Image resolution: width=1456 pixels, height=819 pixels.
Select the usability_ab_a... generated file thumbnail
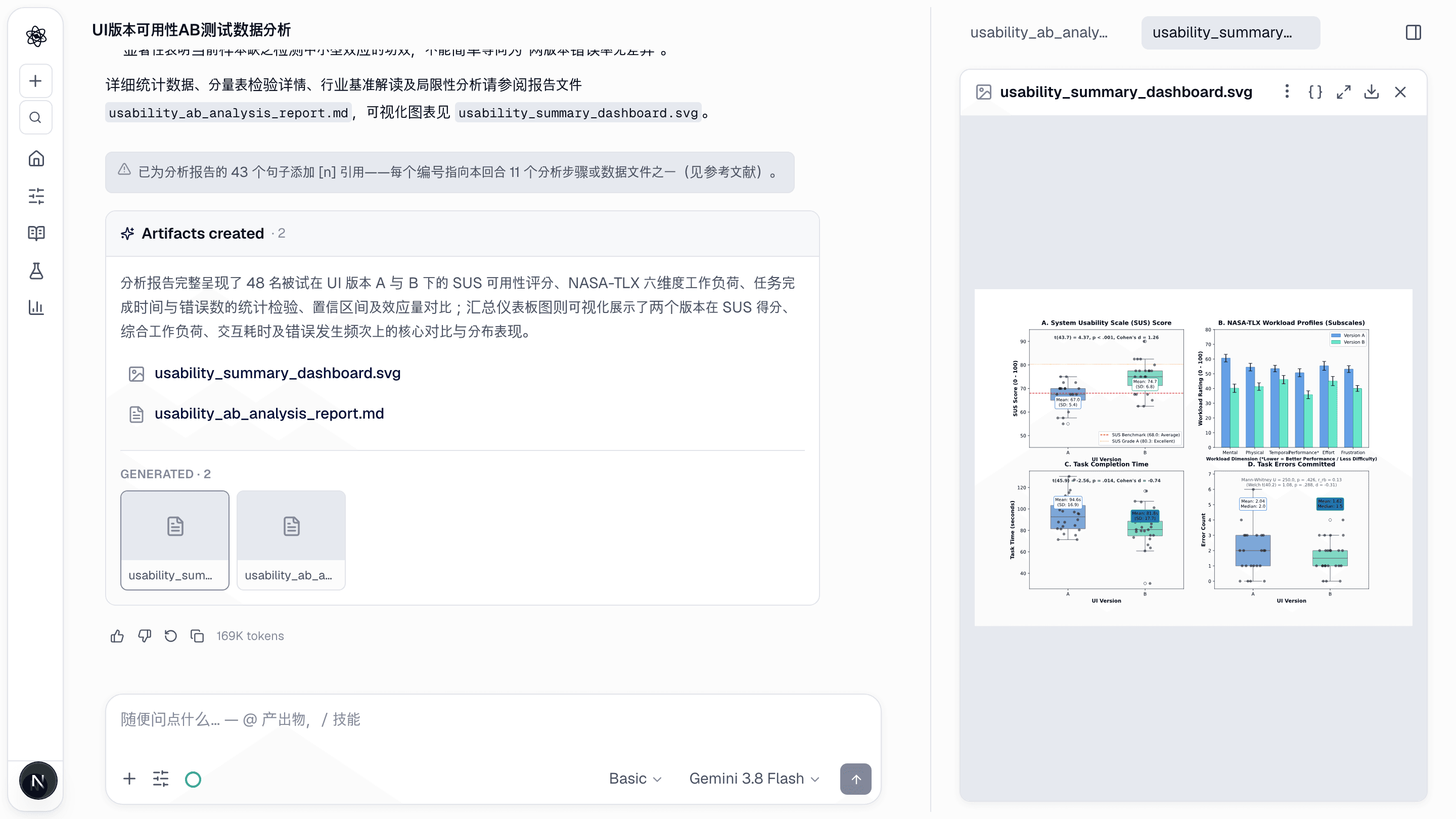[291, 540]
